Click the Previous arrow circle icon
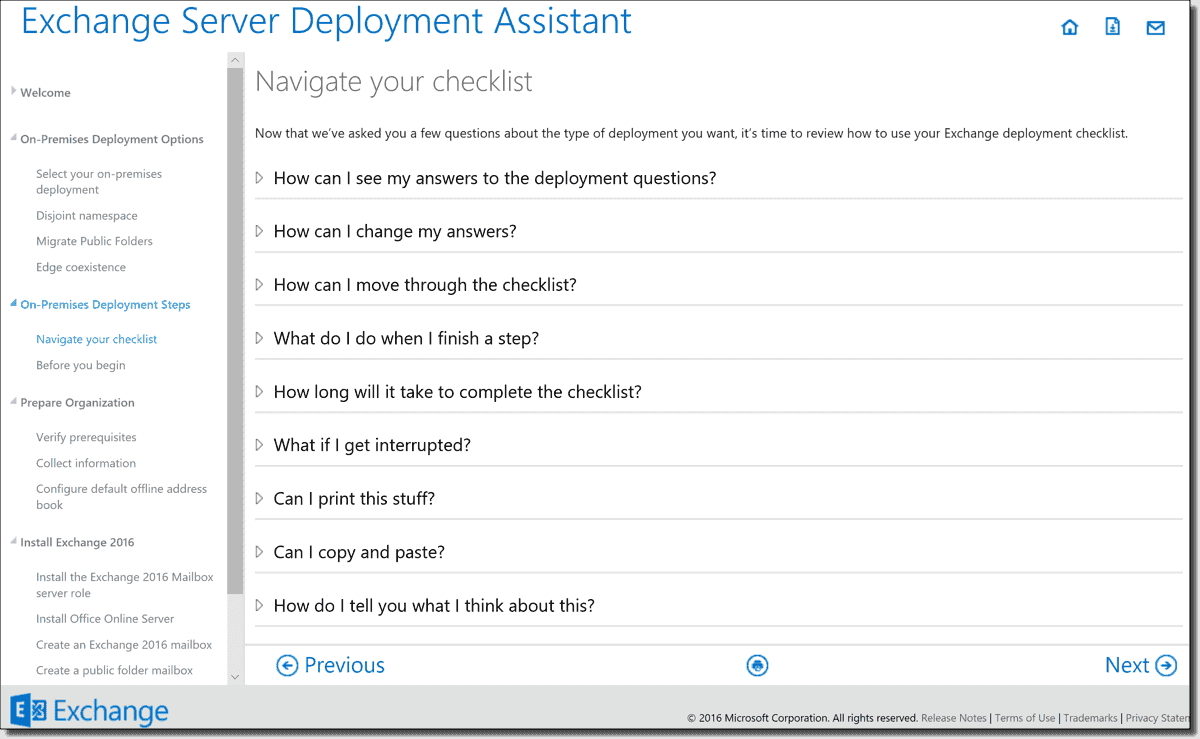 (287, 665)
